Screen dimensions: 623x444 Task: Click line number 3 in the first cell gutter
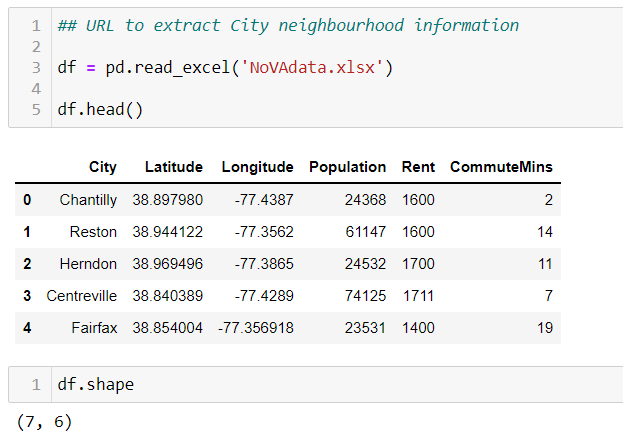tap(36, 68)
